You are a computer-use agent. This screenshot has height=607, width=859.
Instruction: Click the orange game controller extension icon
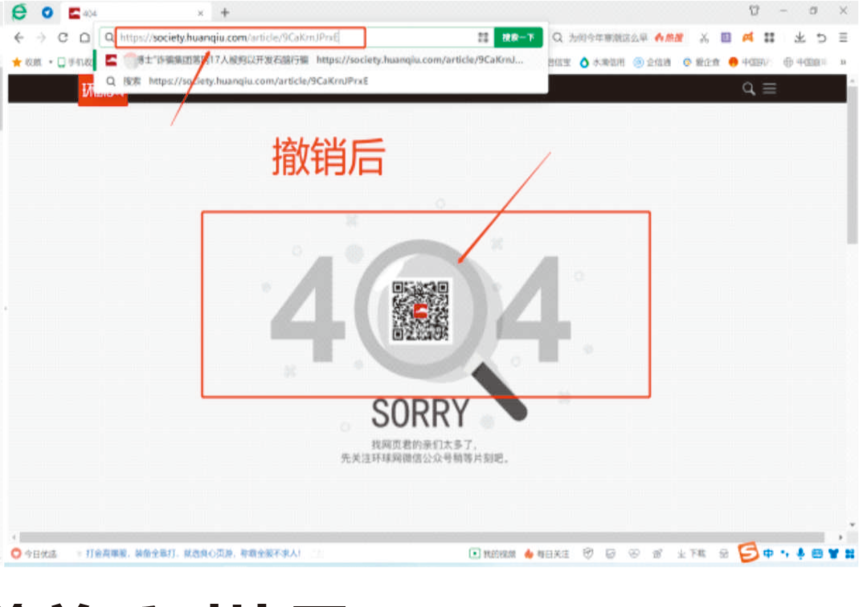[748, 37]
